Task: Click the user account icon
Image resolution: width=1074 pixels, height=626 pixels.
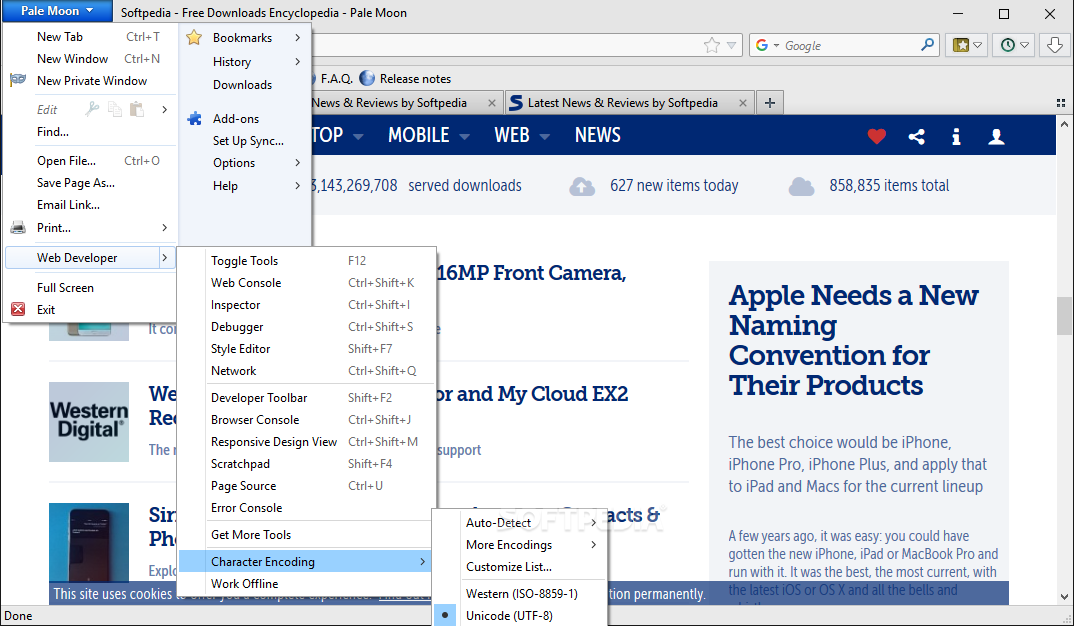Action: [997, 136]
